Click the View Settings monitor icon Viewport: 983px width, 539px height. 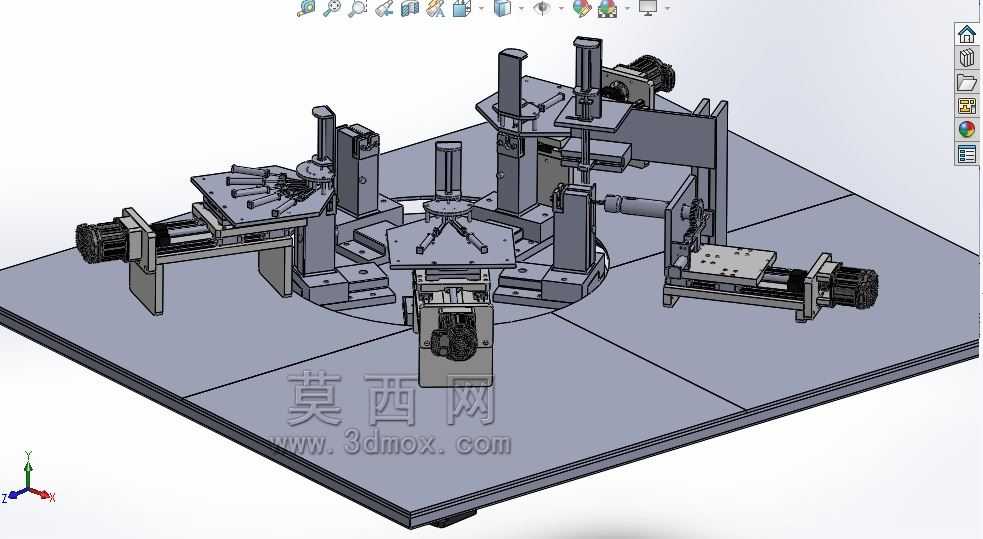pos(648,8)
